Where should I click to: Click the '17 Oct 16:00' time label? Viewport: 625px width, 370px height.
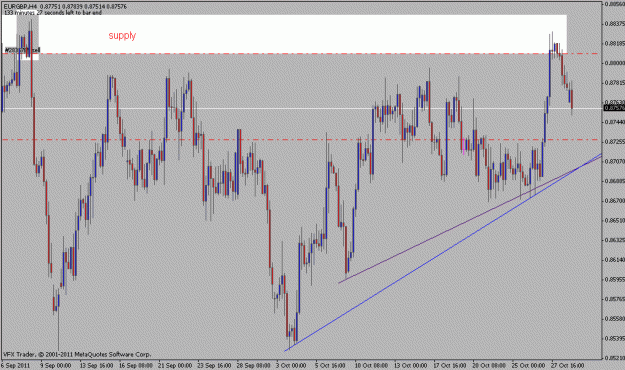tap(450, 365)
